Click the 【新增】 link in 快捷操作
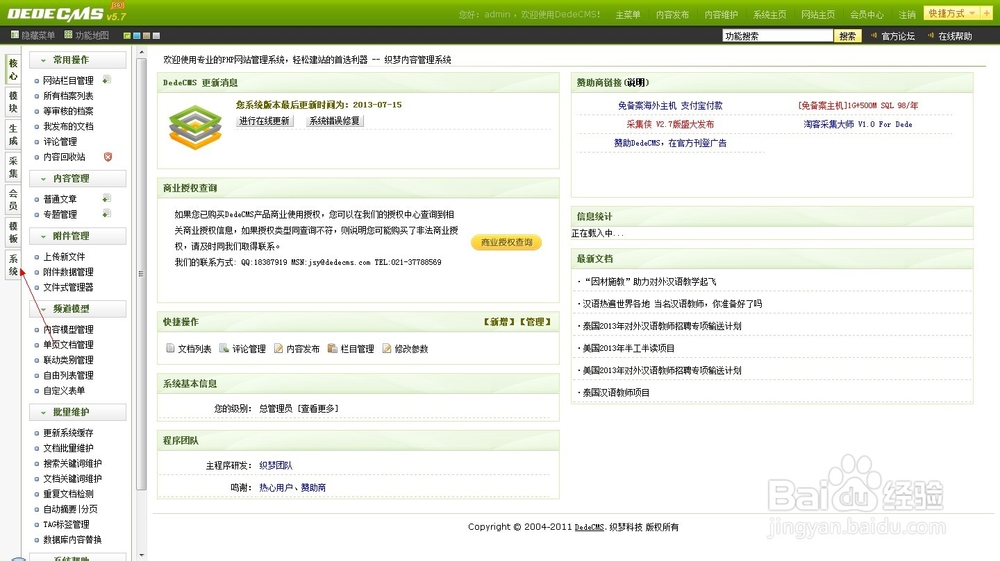The width and height of the screenshot is (1000, 561). tap(499, 322)
